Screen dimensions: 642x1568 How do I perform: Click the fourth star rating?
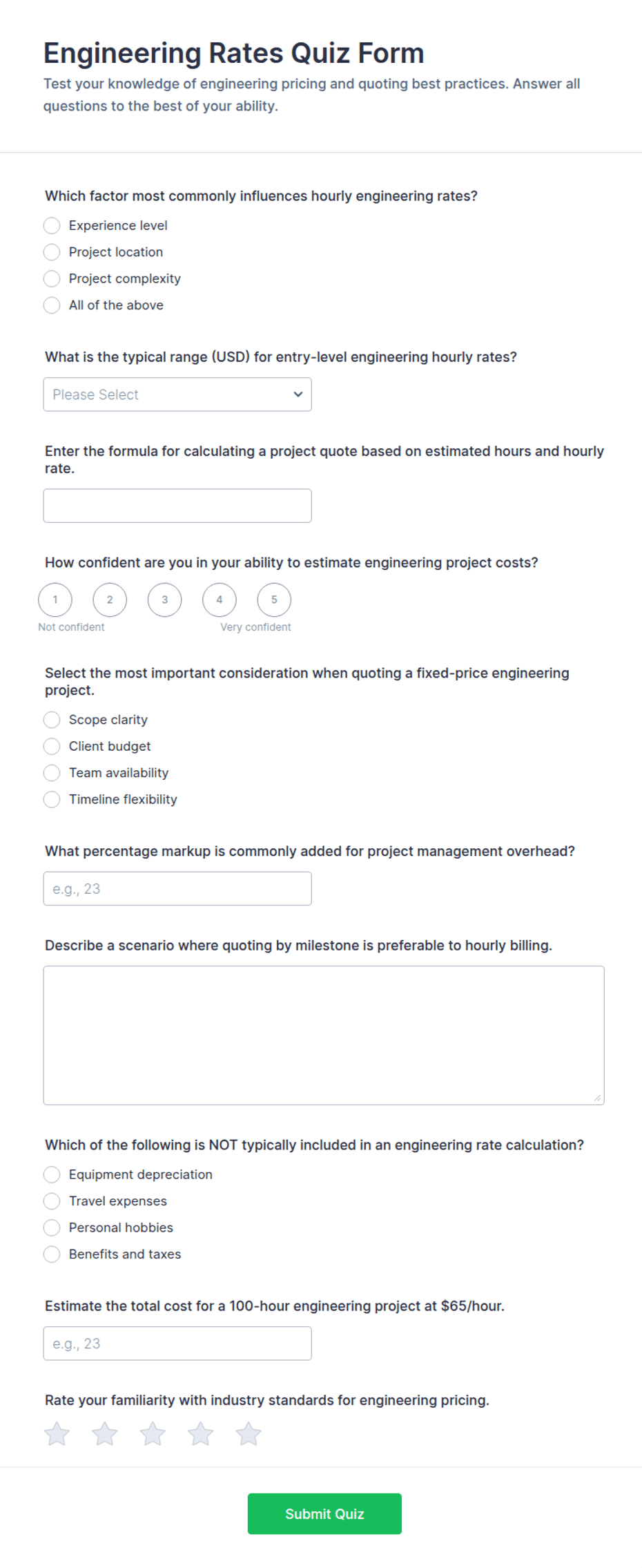tap(201, 1434)
